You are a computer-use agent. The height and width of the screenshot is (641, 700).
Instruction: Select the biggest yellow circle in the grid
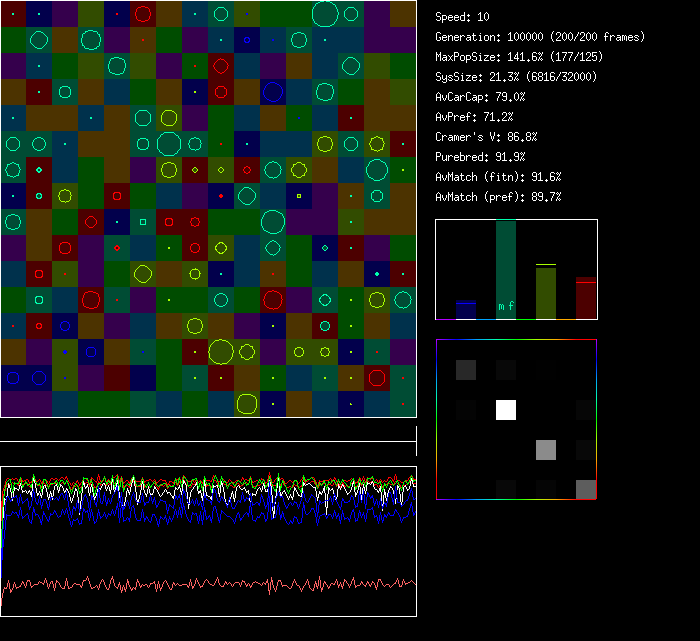pyautogui.click(x=221, y=351)
